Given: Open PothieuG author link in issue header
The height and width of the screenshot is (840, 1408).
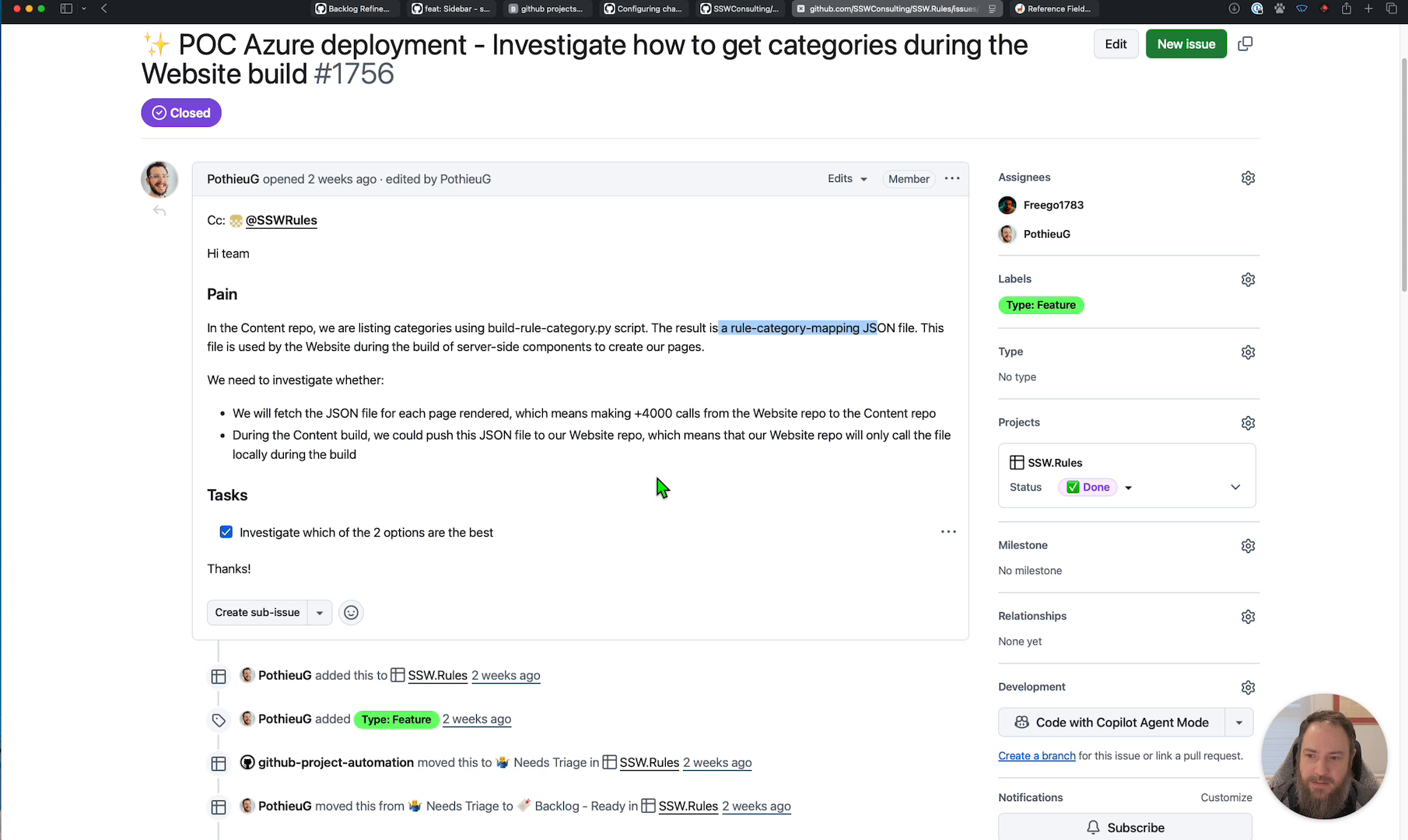Looking at the screenshot, I should point(233,179).
